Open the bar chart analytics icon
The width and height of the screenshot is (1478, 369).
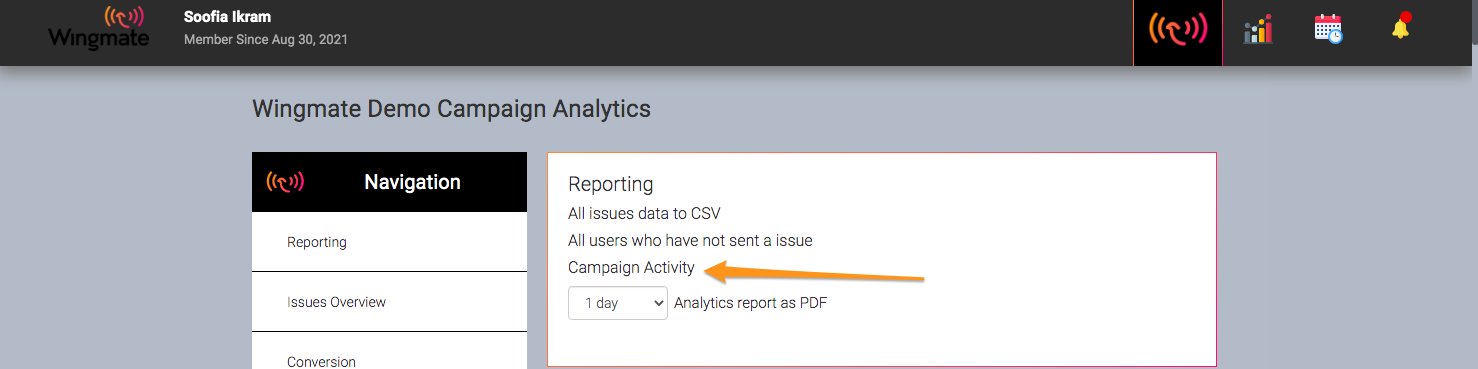[x=1258, y=30]
